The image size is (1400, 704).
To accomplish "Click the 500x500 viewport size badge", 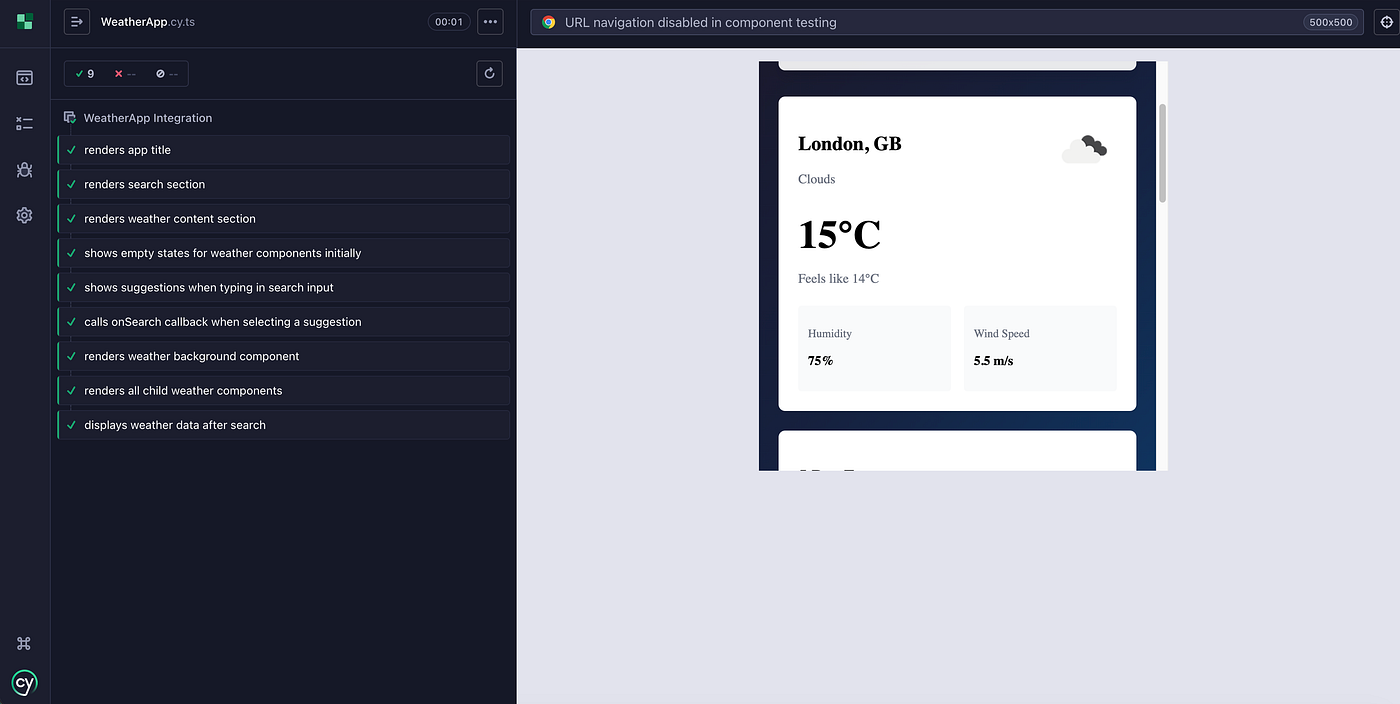I will [x=1330, y=22].
